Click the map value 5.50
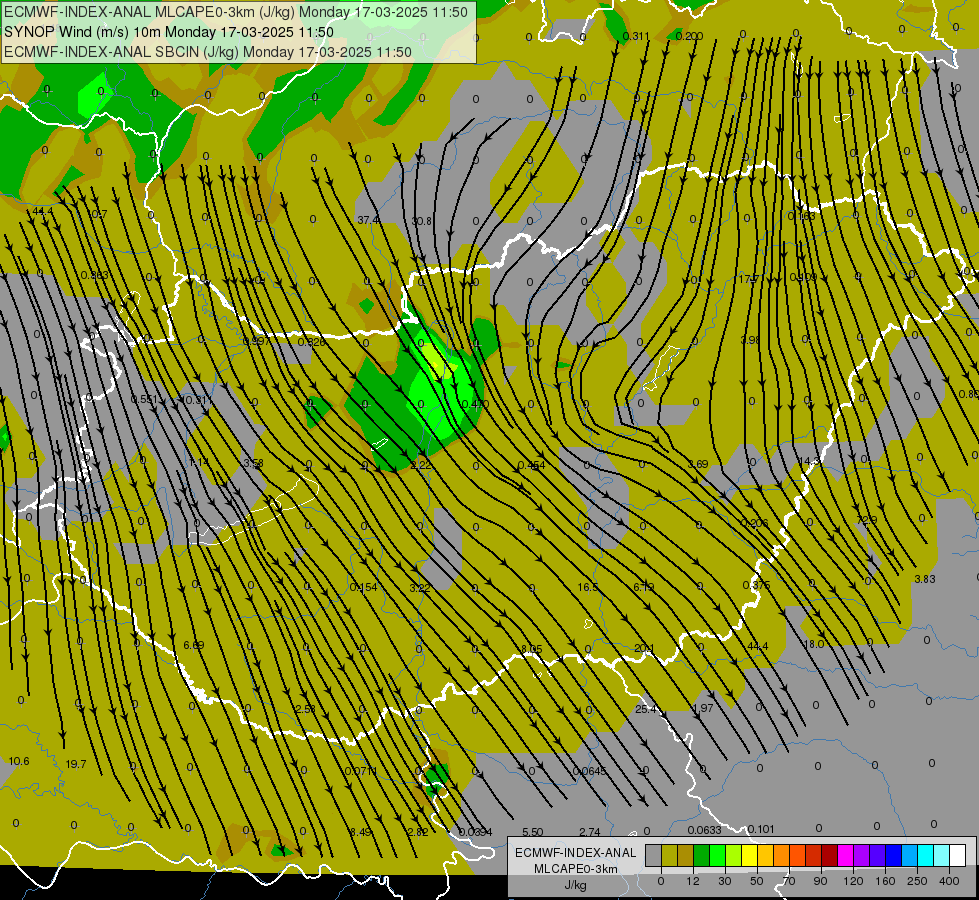Image resolution: width=979 pixels, height=900 pixels. click(533, 832)
